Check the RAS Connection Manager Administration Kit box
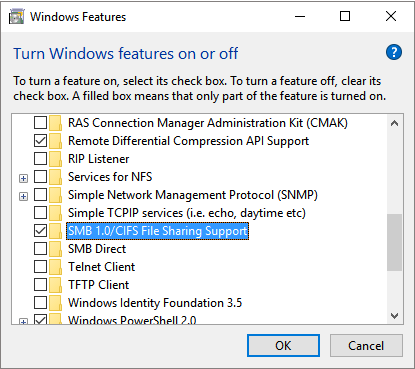Viewport: 415px width, 369px height. click(x=40, y=123)
